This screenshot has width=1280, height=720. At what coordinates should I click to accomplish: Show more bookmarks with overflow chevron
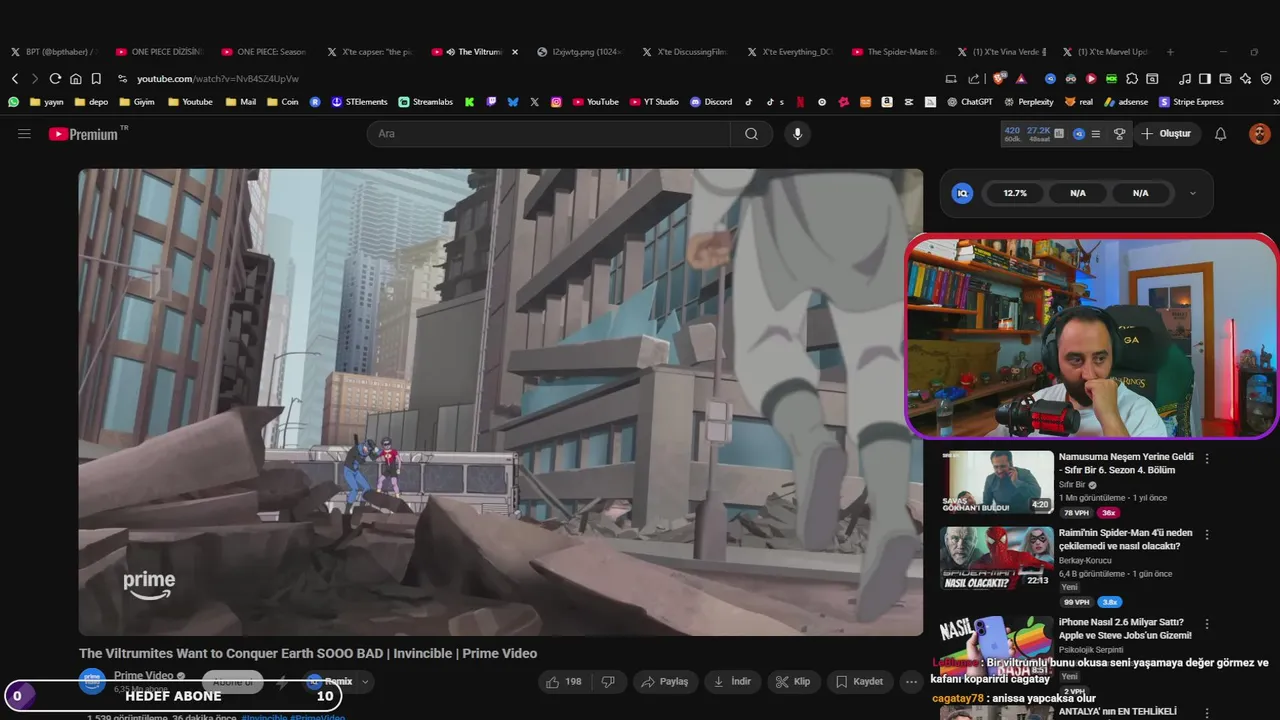[1275, 102]
